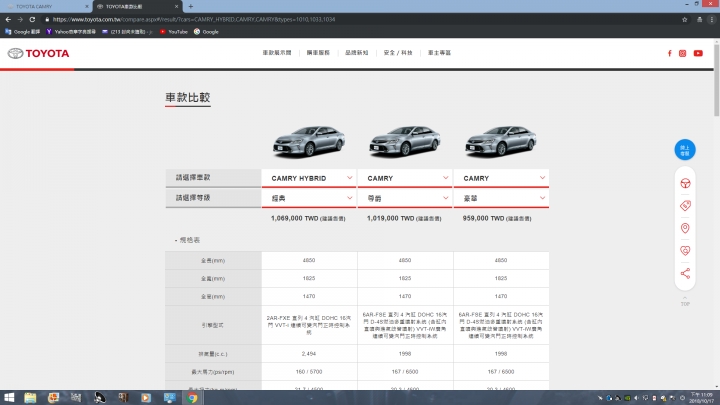Open 車款展示間 navigation menu
The image size is (720, 405).
[x=277, y=53]
